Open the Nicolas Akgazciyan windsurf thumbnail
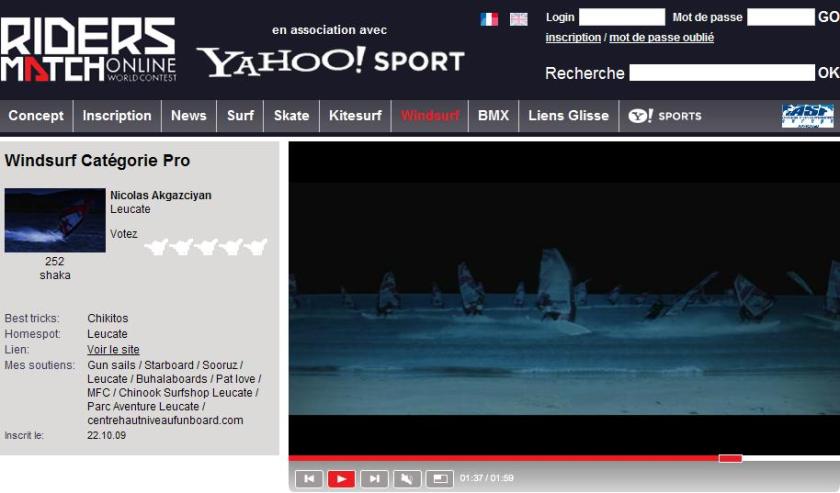840x493 pixels. coord(55,220)
